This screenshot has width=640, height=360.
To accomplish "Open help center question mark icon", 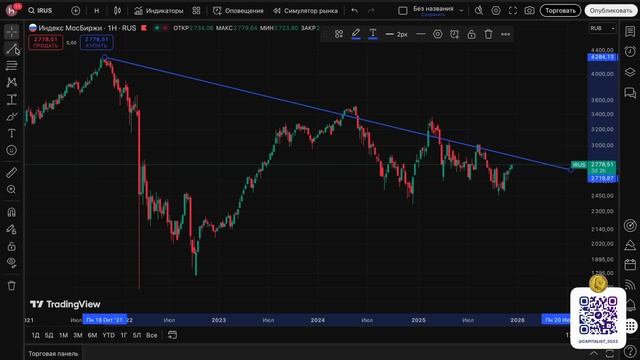I will tap(630, 352).
